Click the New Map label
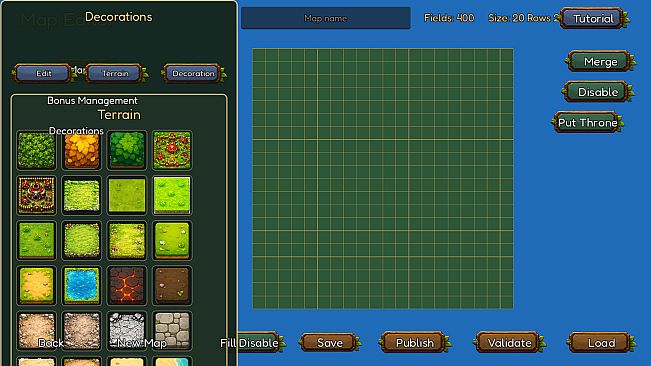 coord(142,343)
